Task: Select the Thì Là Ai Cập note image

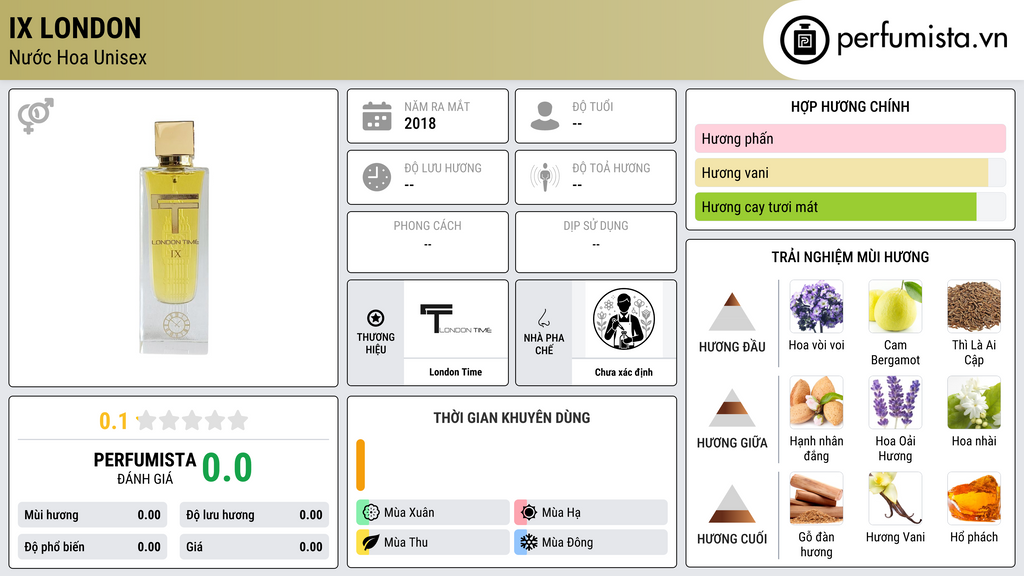Action: (974, 306)
